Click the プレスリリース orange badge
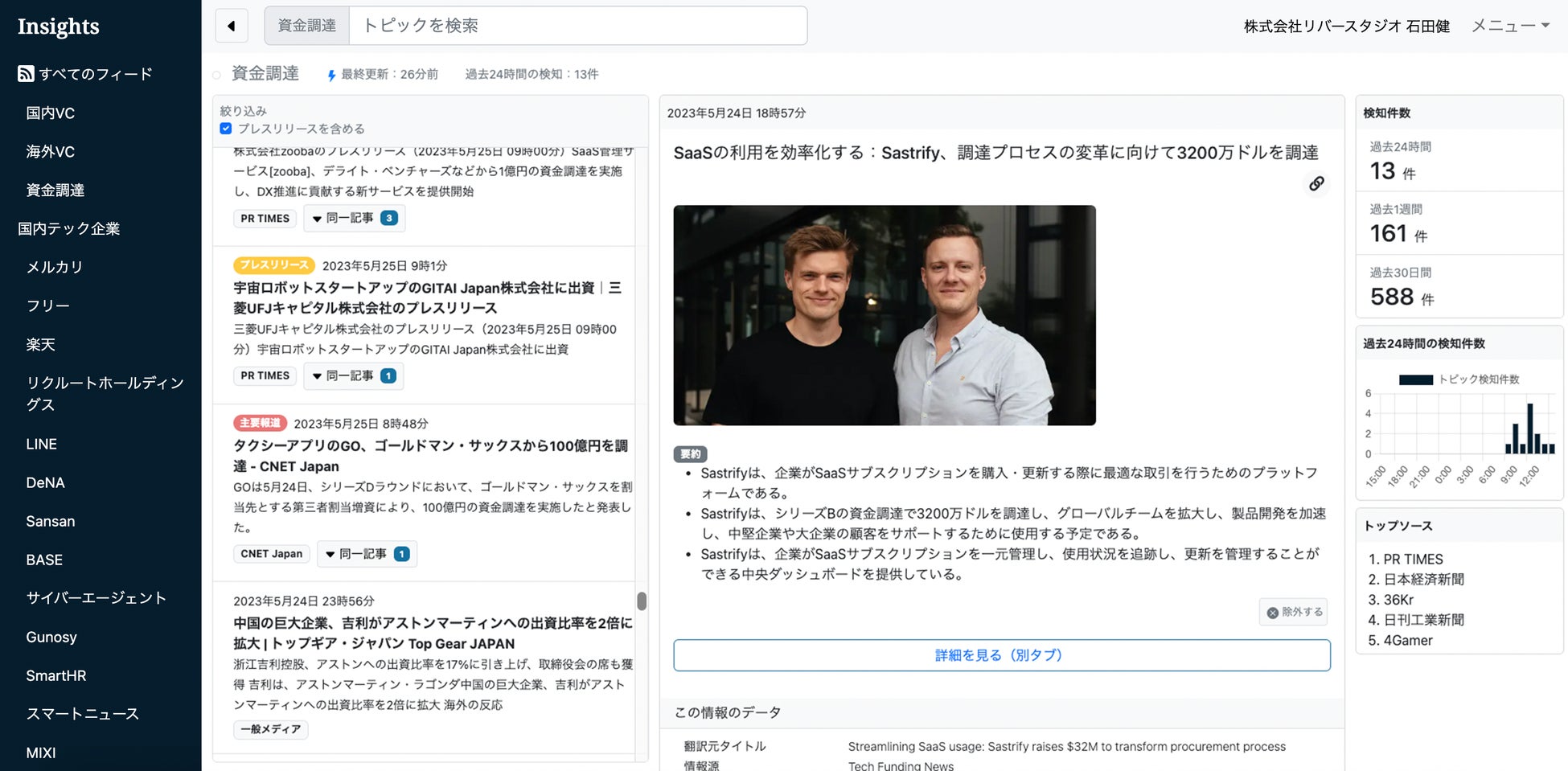This screenshot has height=771, width=1568. 274,265
